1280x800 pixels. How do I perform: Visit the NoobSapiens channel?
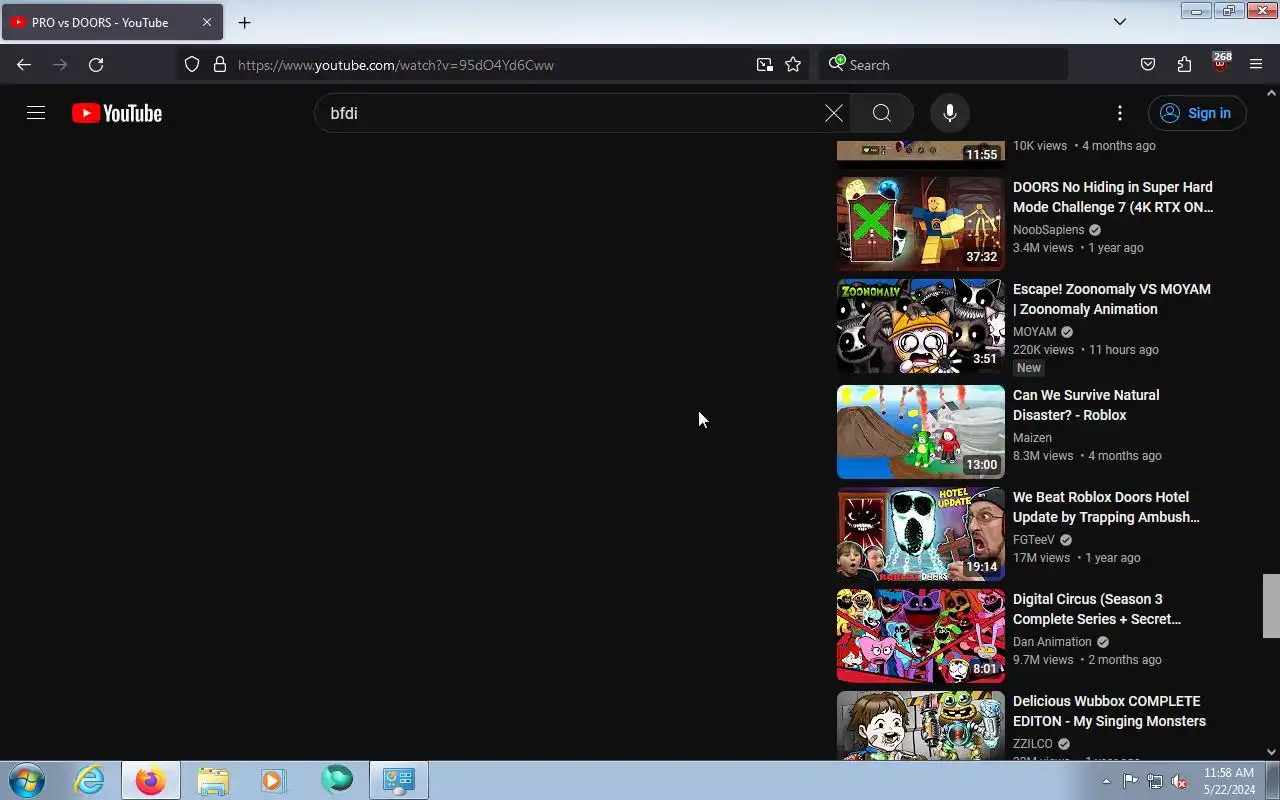click(1048, 230)
